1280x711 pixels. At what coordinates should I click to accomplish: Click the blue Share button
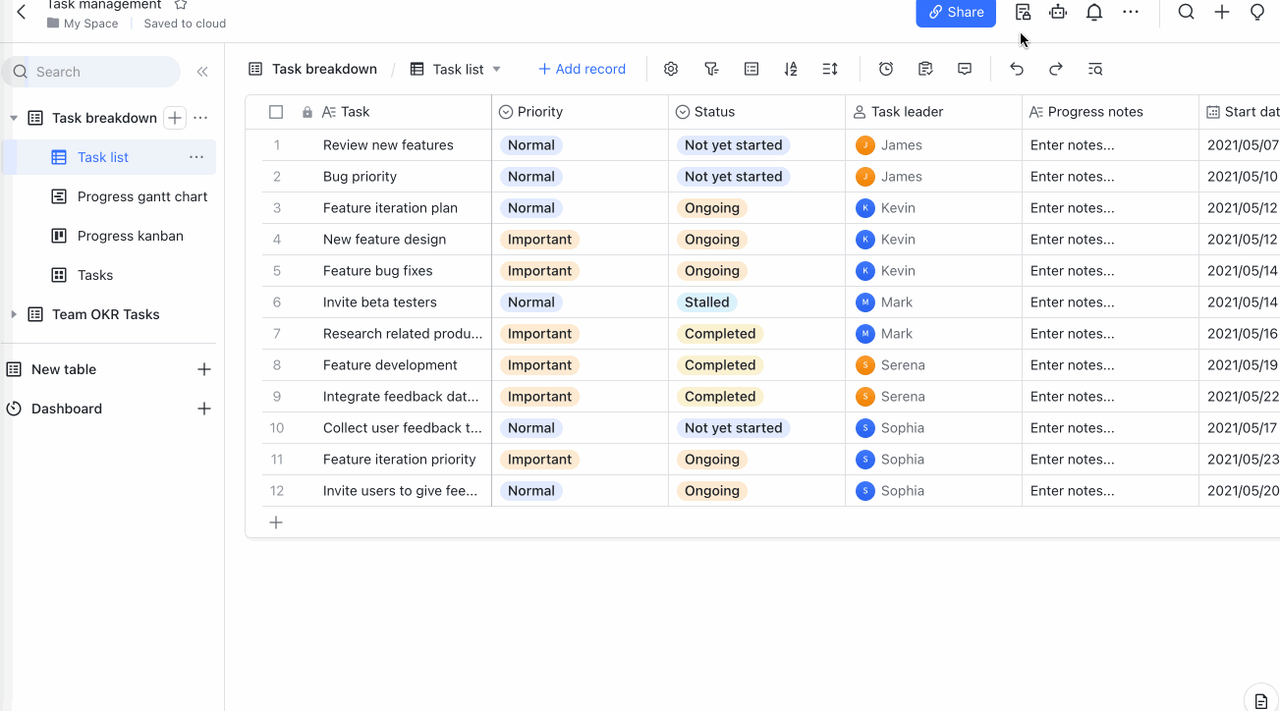[x=955, y=12]
